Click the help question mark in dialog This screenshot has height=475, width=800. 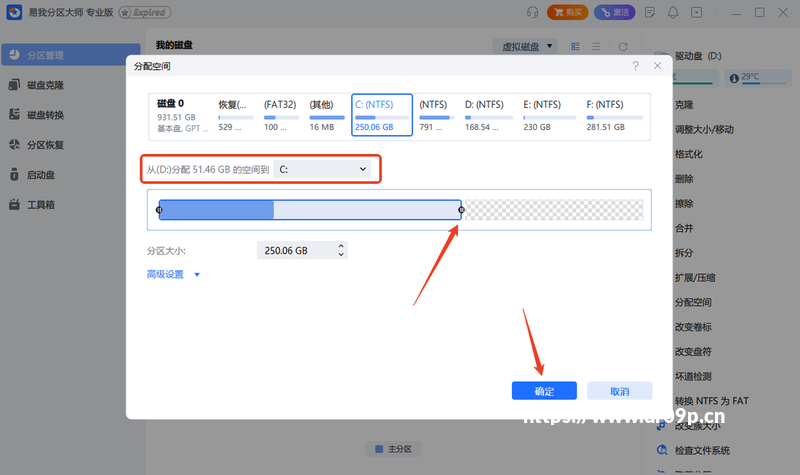[x=635, y=66]
